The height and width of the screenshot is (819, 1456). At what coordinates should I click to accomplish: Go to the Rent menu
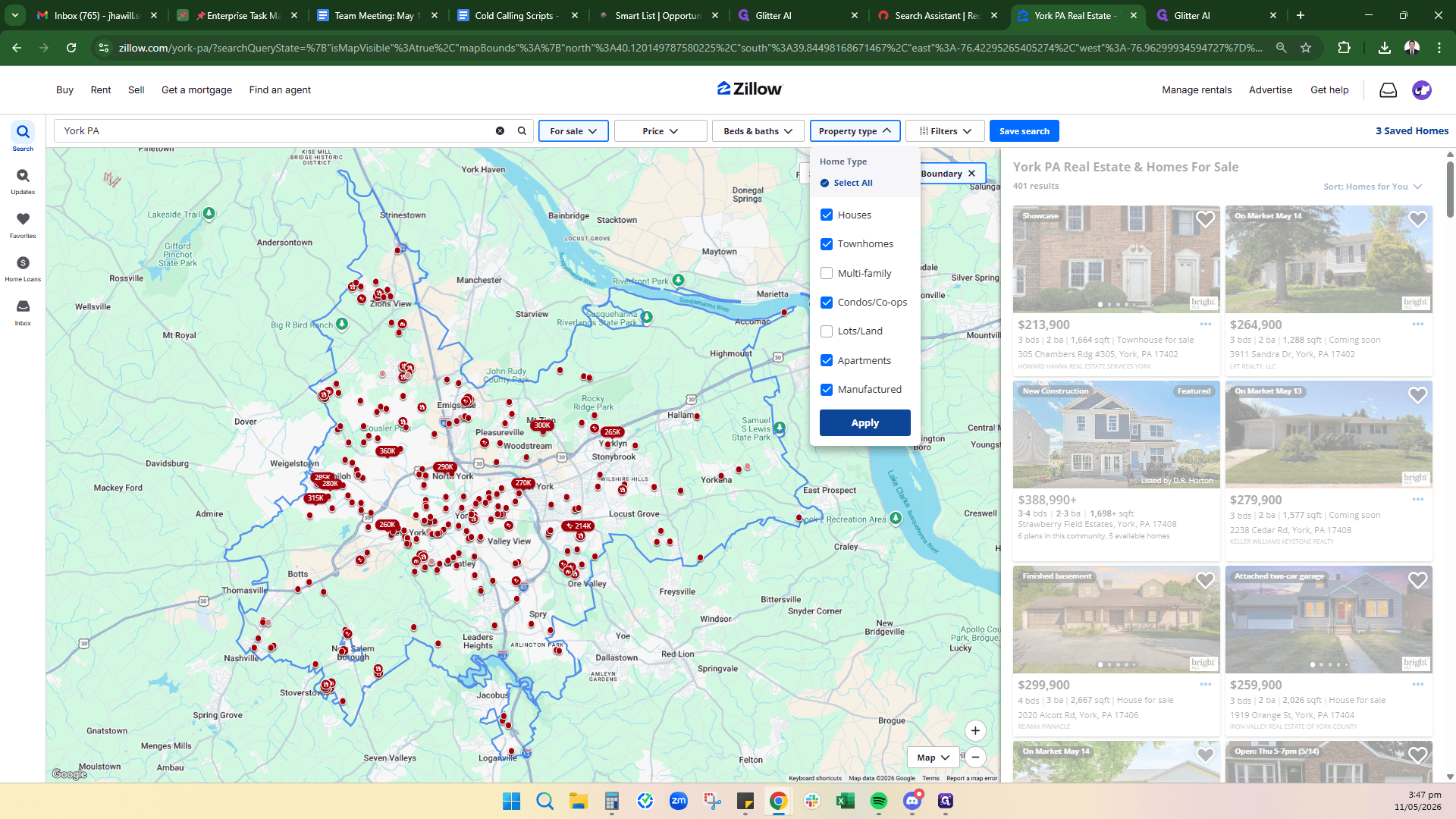pos(101,90)
